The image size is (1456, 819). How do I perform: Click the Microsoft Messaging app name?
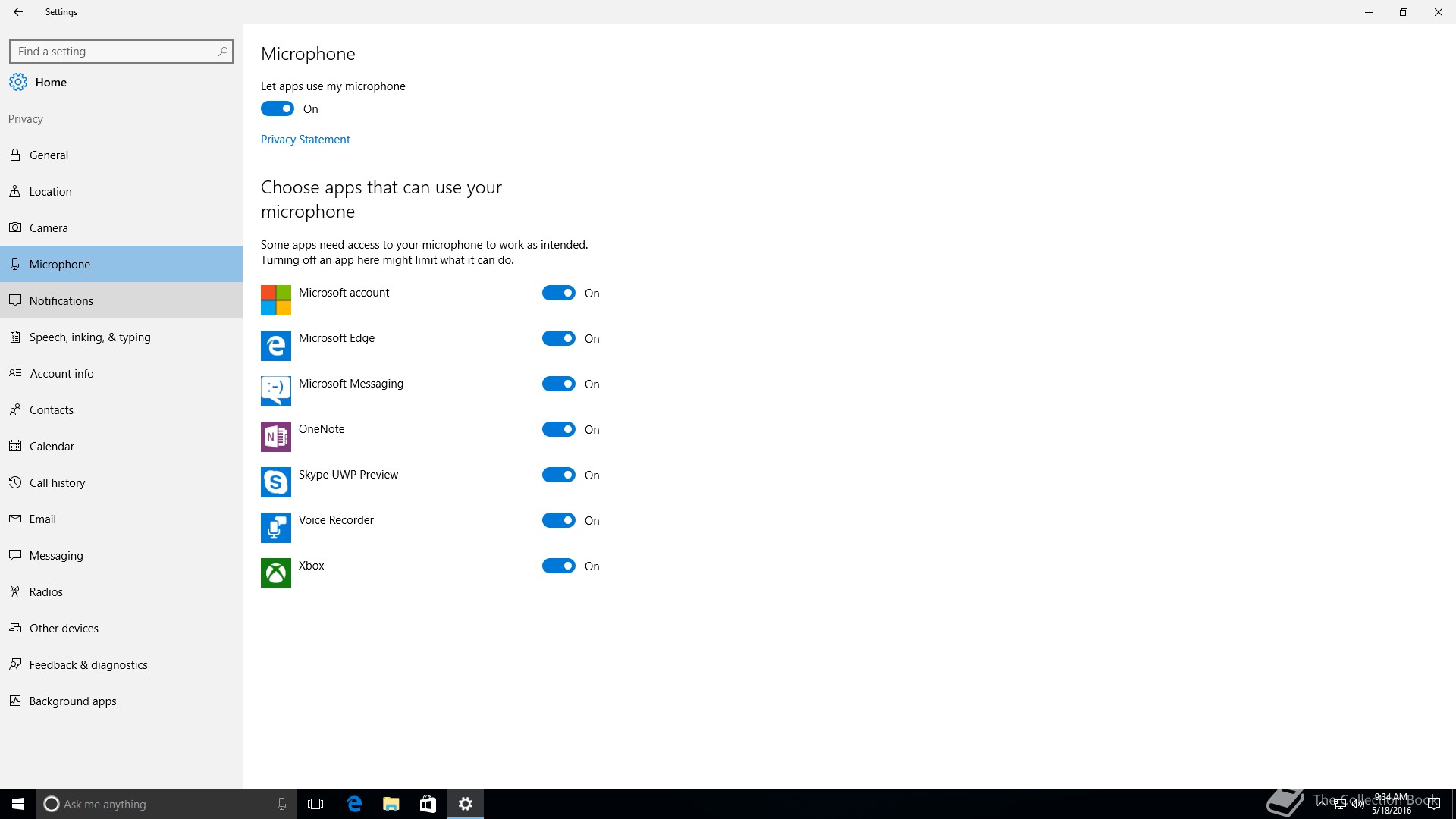pos(351,384)
